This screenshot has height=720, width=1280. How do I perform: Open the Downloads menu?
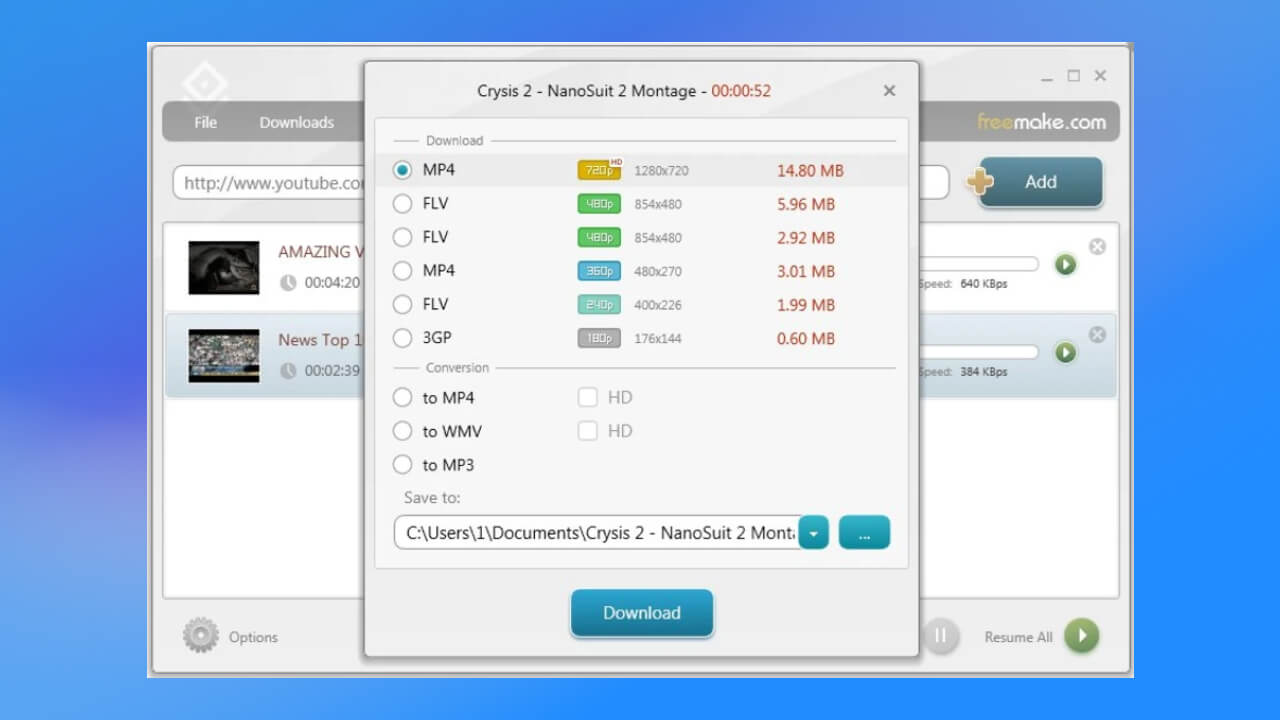[x=297, y=122]
